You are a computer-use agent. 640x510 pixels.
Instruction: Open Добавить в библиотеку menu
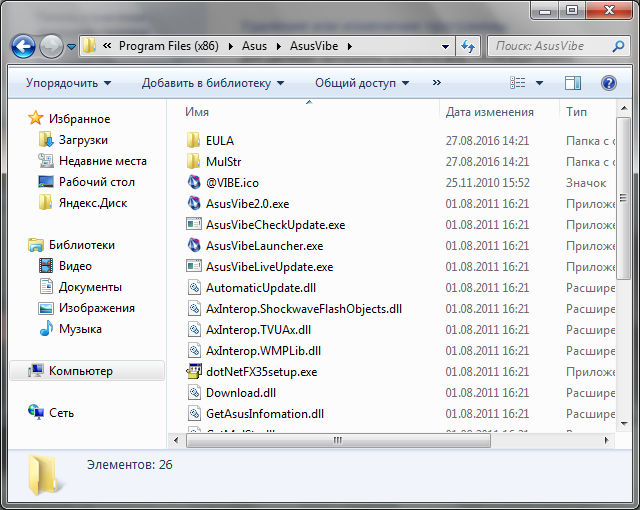coord(213,83)
